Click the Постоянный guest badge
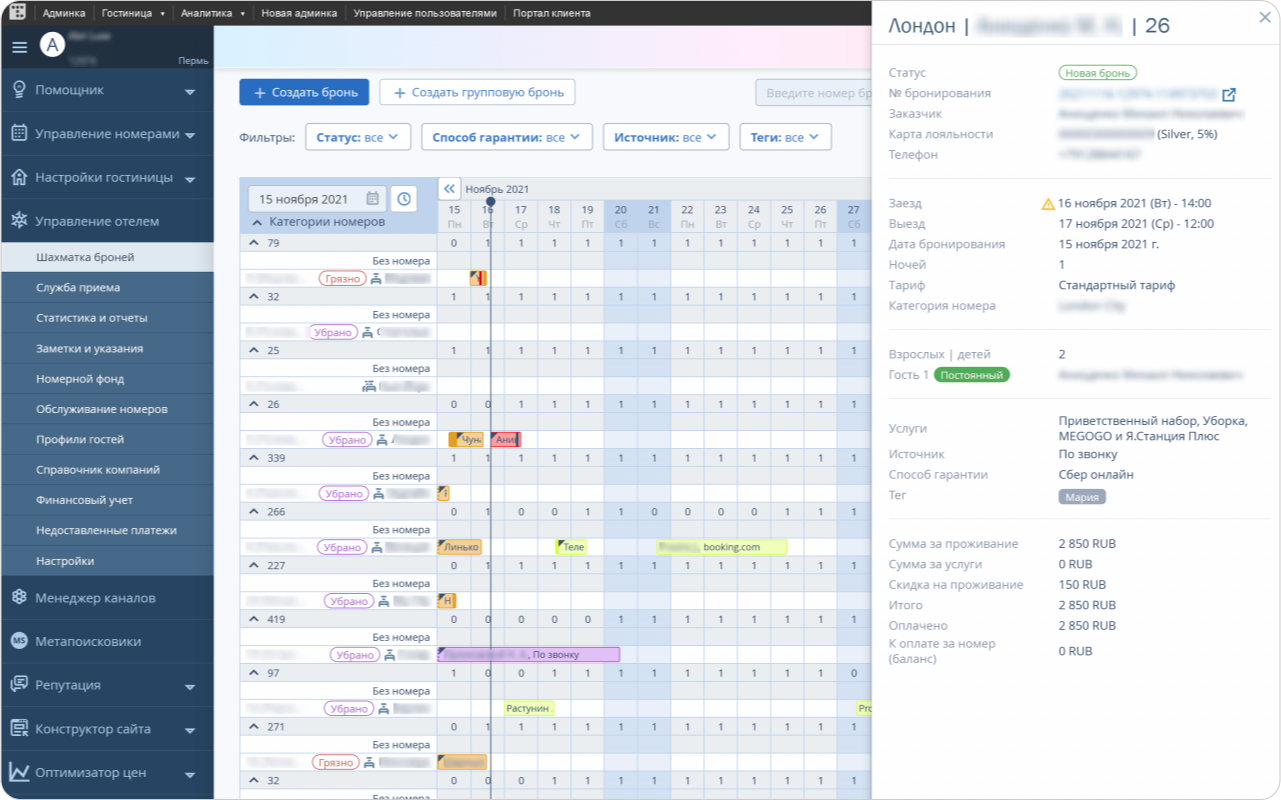 [x=972, y=375]
